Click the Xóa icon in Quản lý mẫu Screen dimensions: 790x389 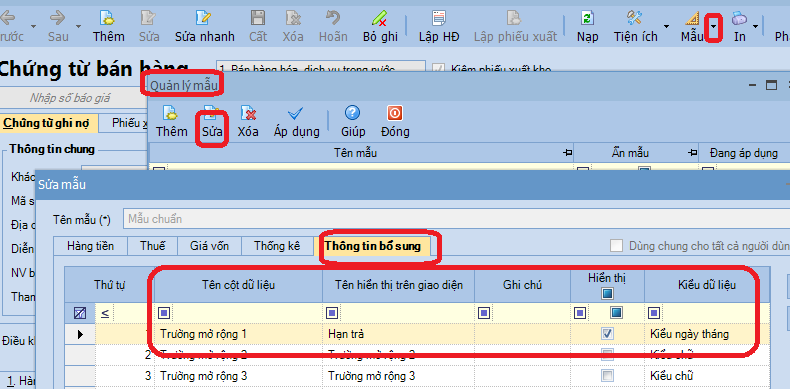click(x=248, y=122)
